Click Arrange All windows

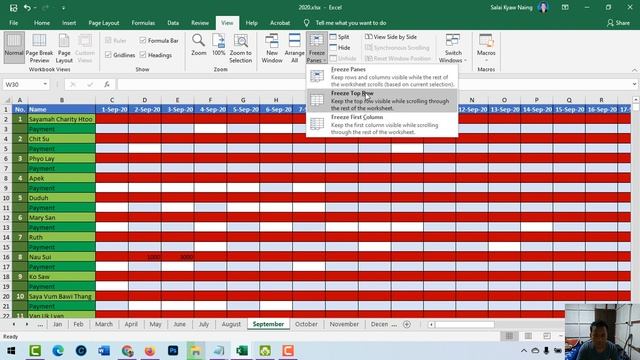[x=294, y=48]
